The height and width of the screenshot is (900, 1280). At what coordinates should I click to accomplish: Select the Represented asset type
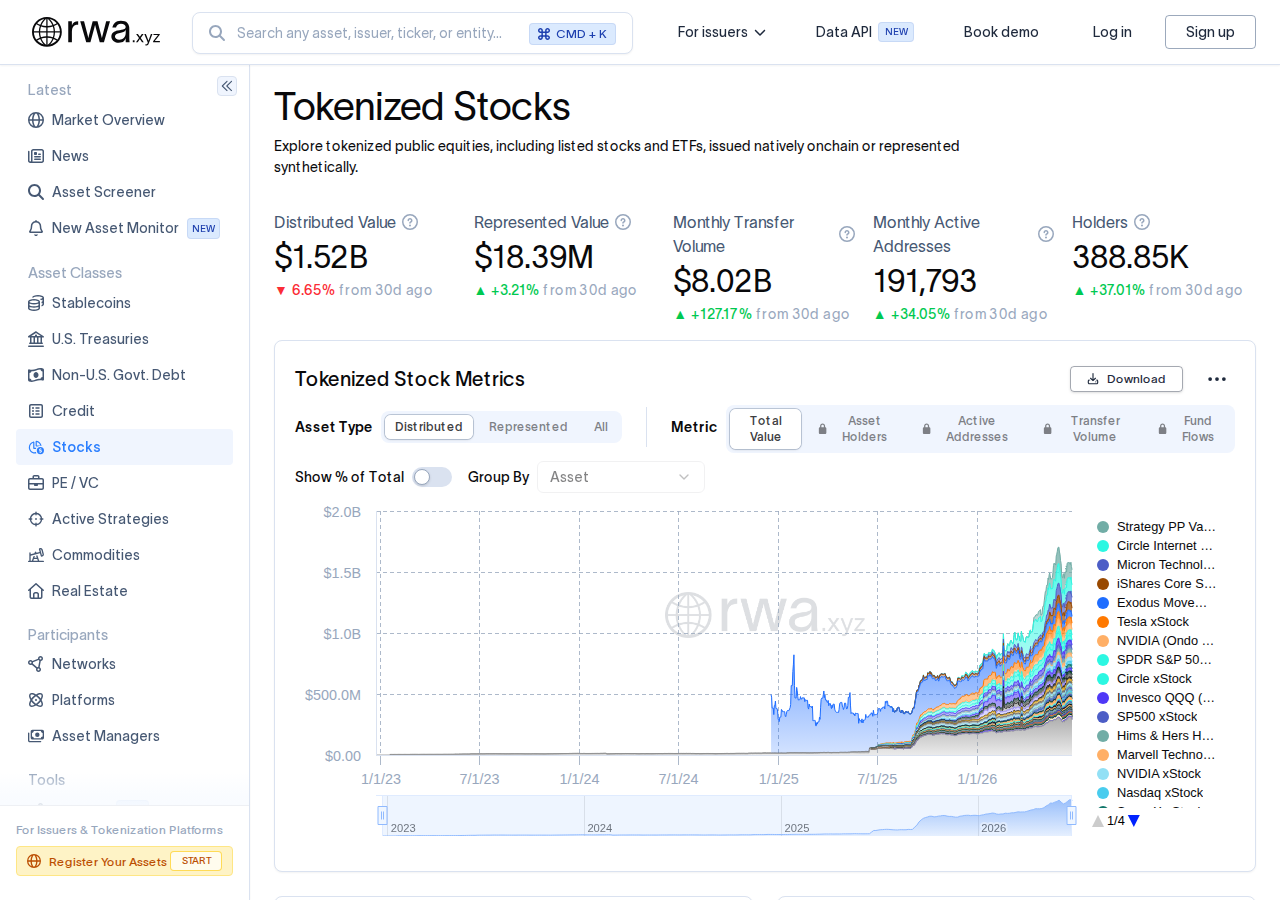pos(528,427)
